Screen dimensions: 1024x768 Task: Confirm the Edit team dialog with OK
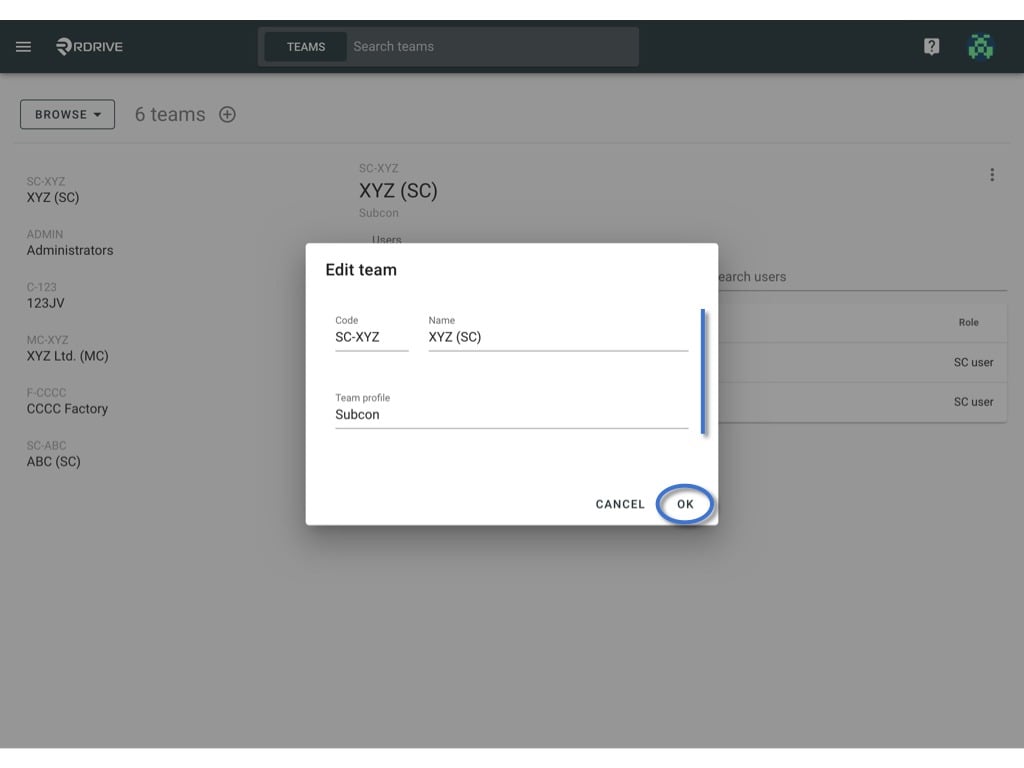[x=685, y=504]
